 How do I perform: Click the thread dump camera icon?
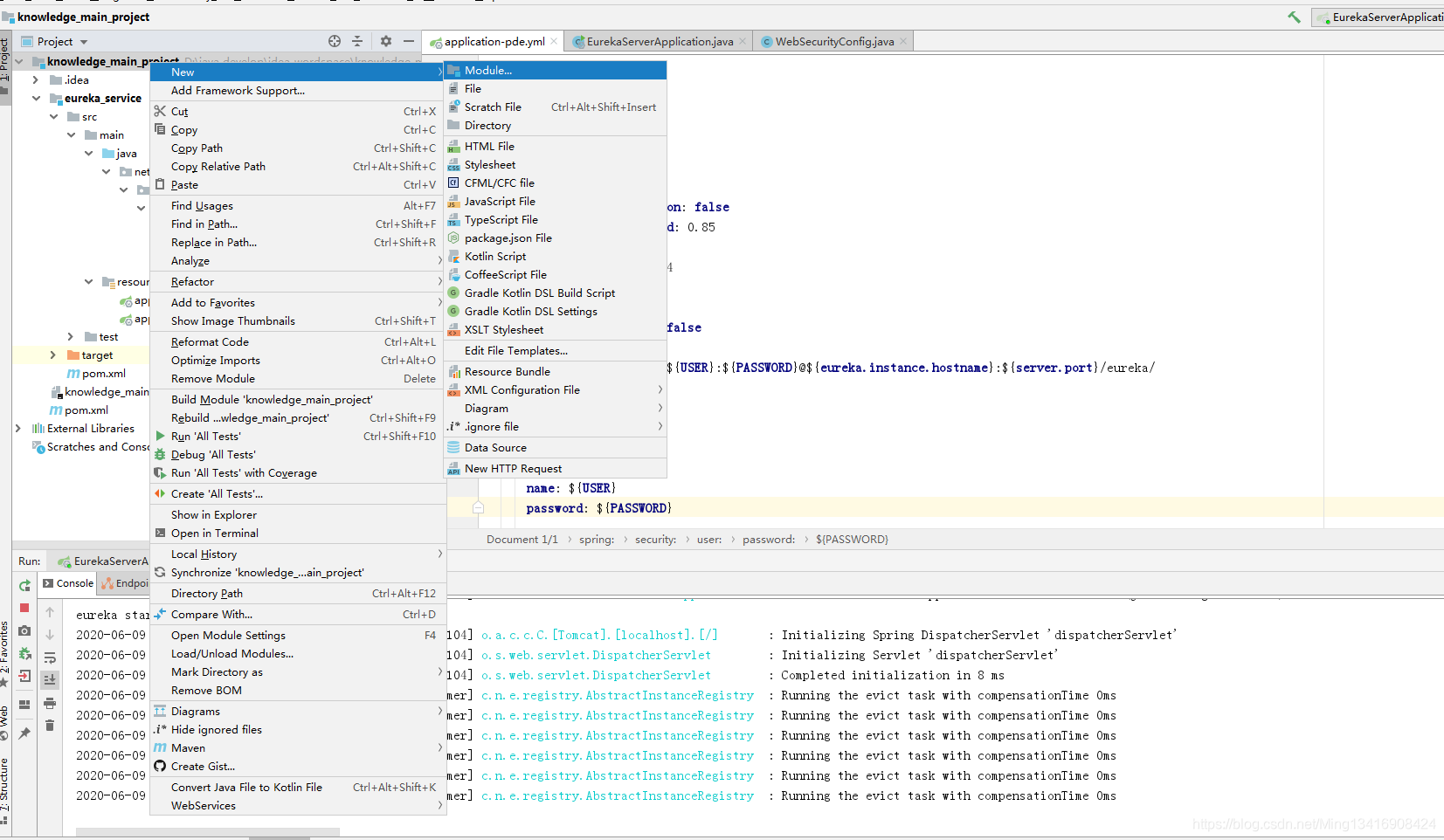pos(24,630)
